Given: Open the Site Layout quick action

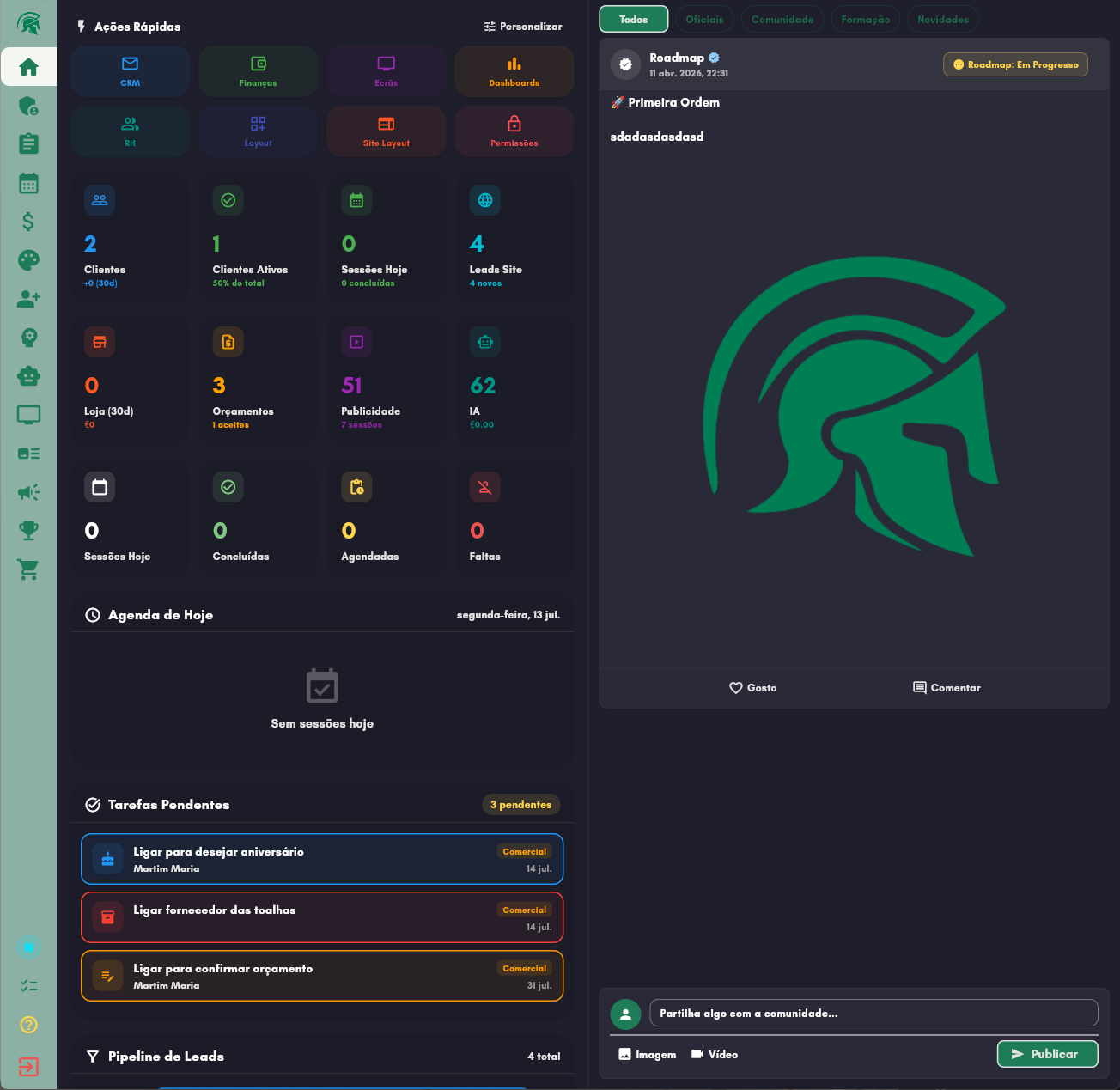Looking at the screenshot, I should 387,131.
